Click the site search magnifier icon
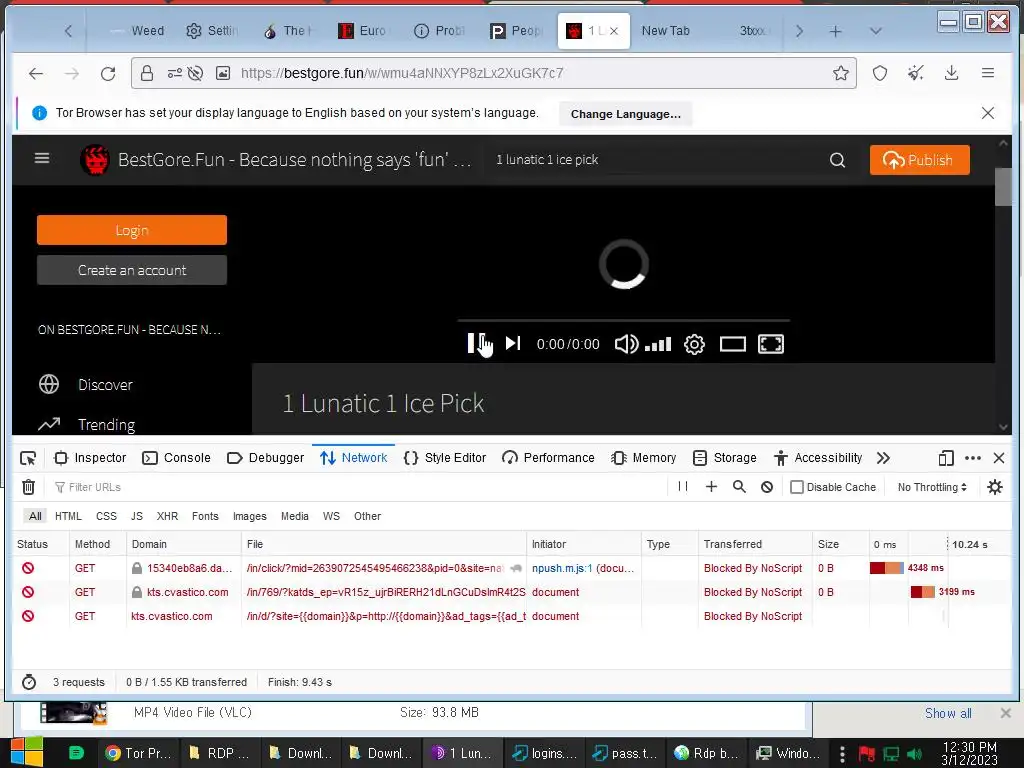This screenshot has height=768, width=1024. coord(837,160)
